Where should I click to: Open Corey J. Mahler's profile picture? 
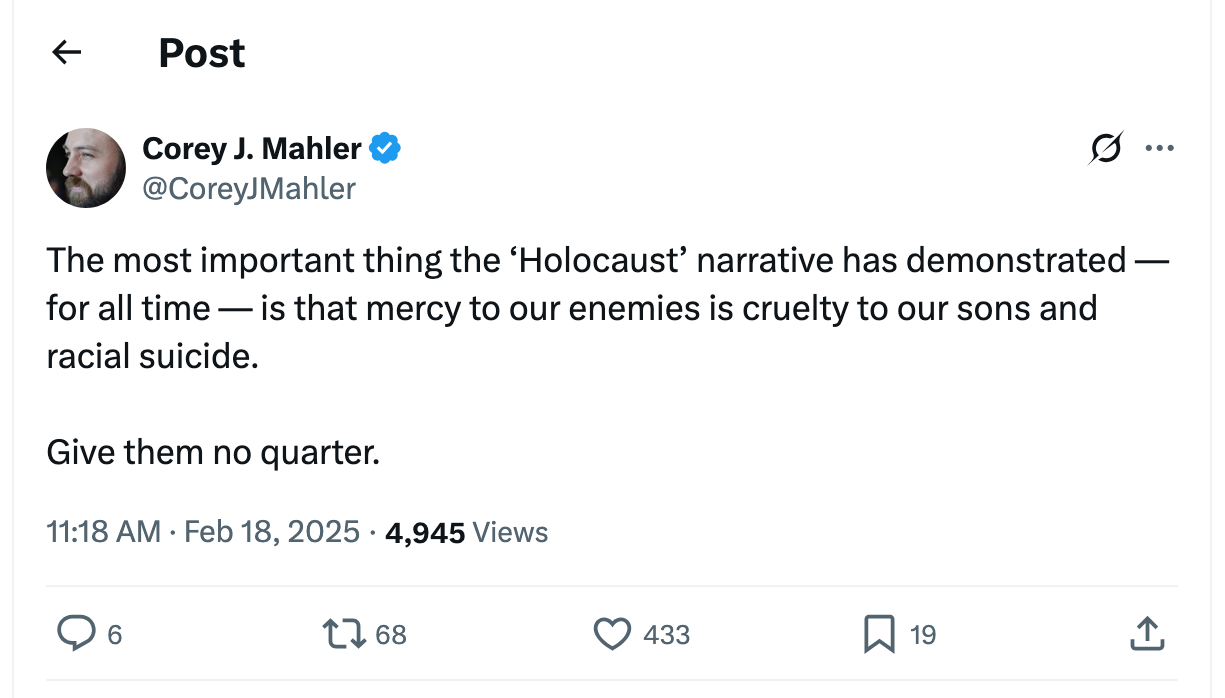86,168
